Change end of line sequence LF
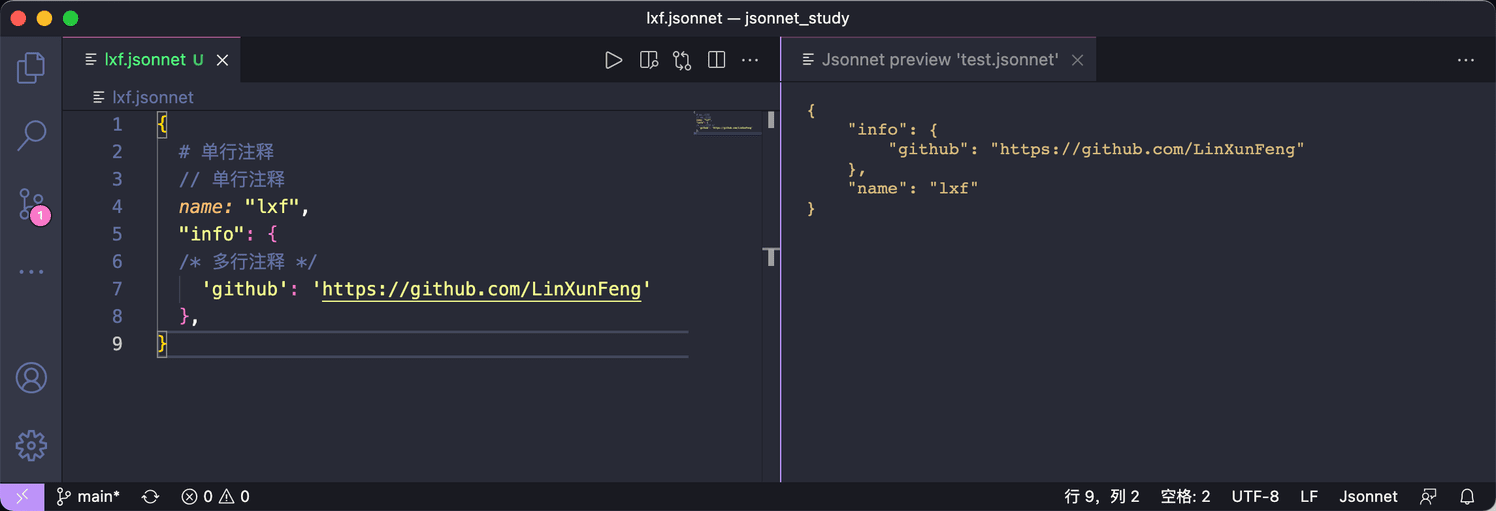This screenshot has width=1496, height=511. point(1309,496)
